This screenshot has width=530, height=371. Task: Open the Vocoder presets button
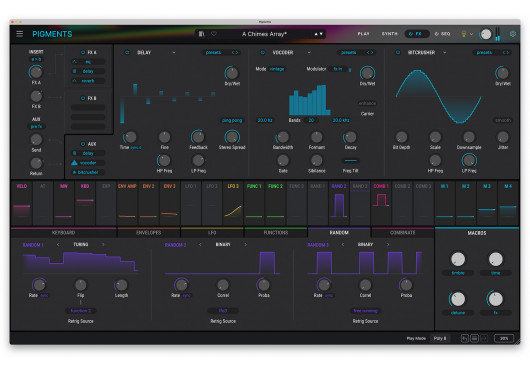click(348, 52)
